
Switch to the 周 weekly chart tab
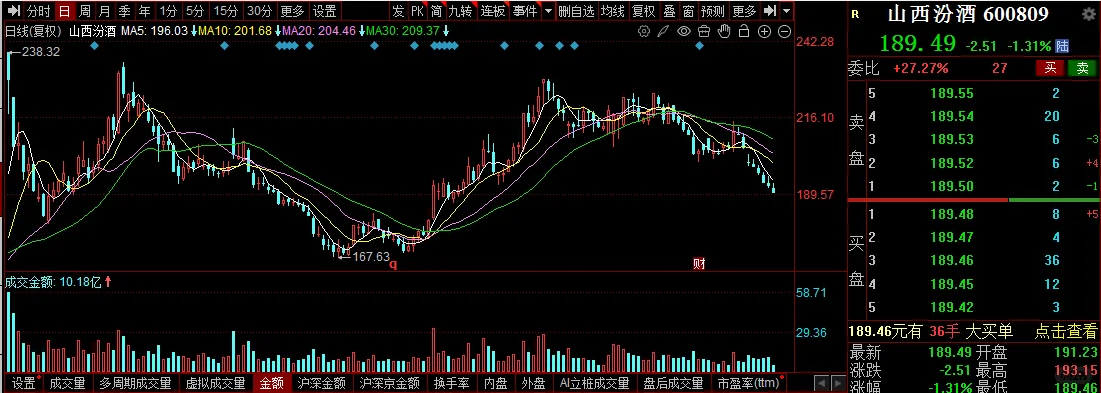pyautogui.click(x=84, y=11)
